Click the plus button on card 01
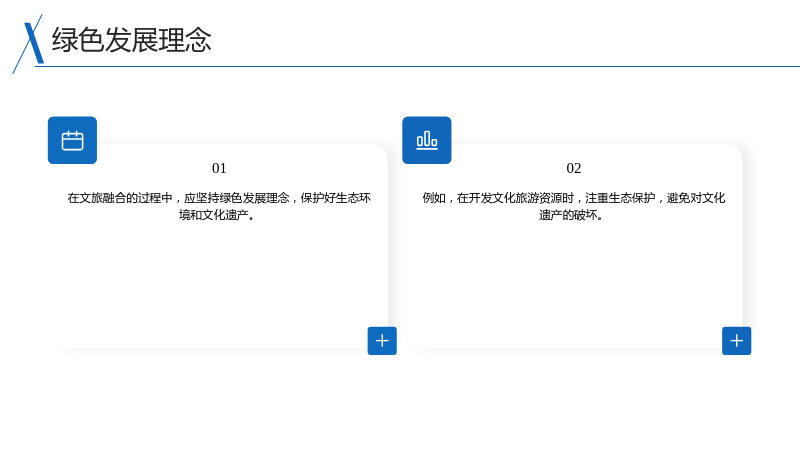 click(382, 341)
